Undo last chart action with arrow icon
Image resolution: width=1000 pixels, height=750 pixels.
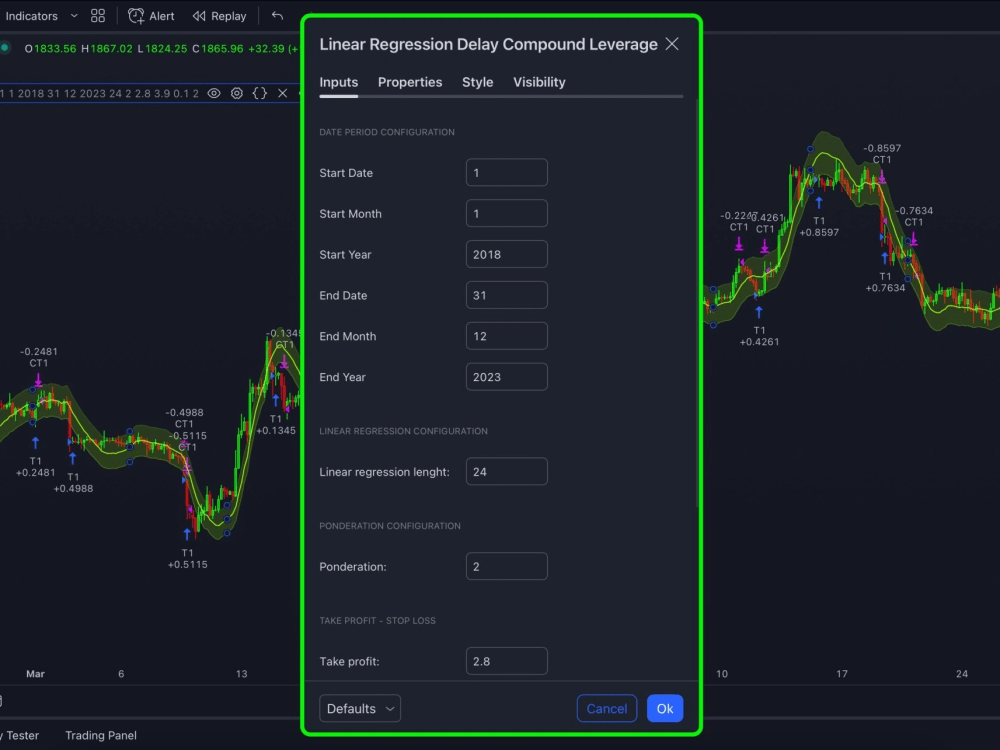[277, 15]
